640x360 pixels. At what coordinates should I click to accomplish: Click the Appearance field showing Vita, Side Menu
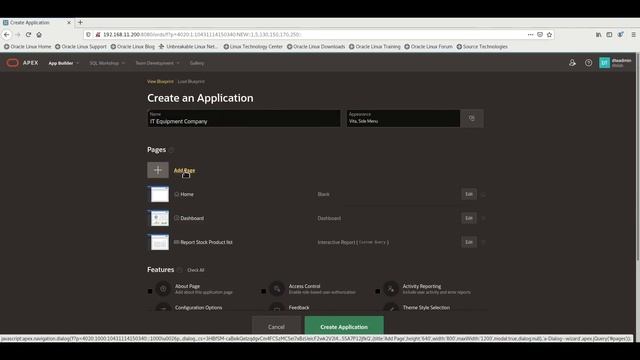click(403, 118)
